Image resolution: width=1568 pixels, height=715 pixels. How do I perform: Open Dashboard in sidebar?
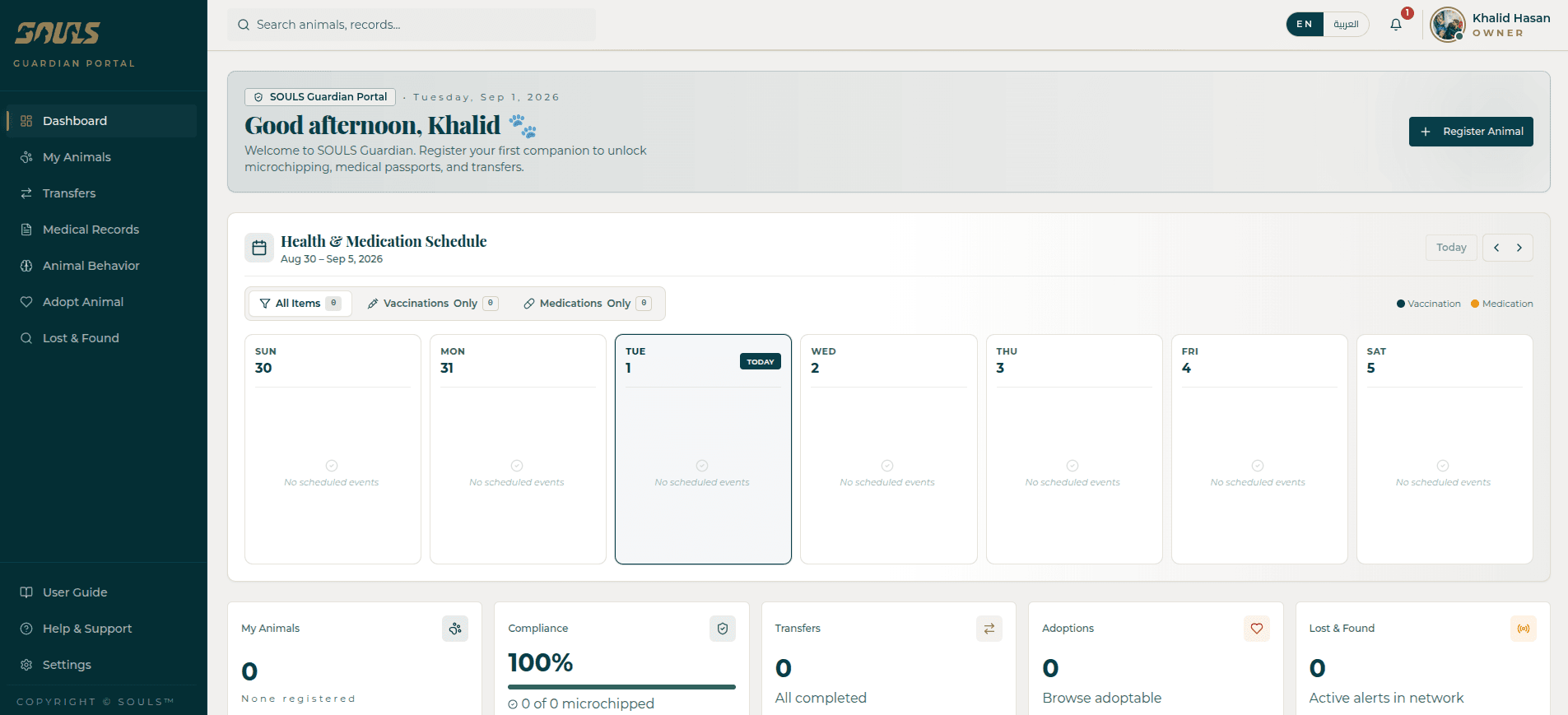[101, 121]
